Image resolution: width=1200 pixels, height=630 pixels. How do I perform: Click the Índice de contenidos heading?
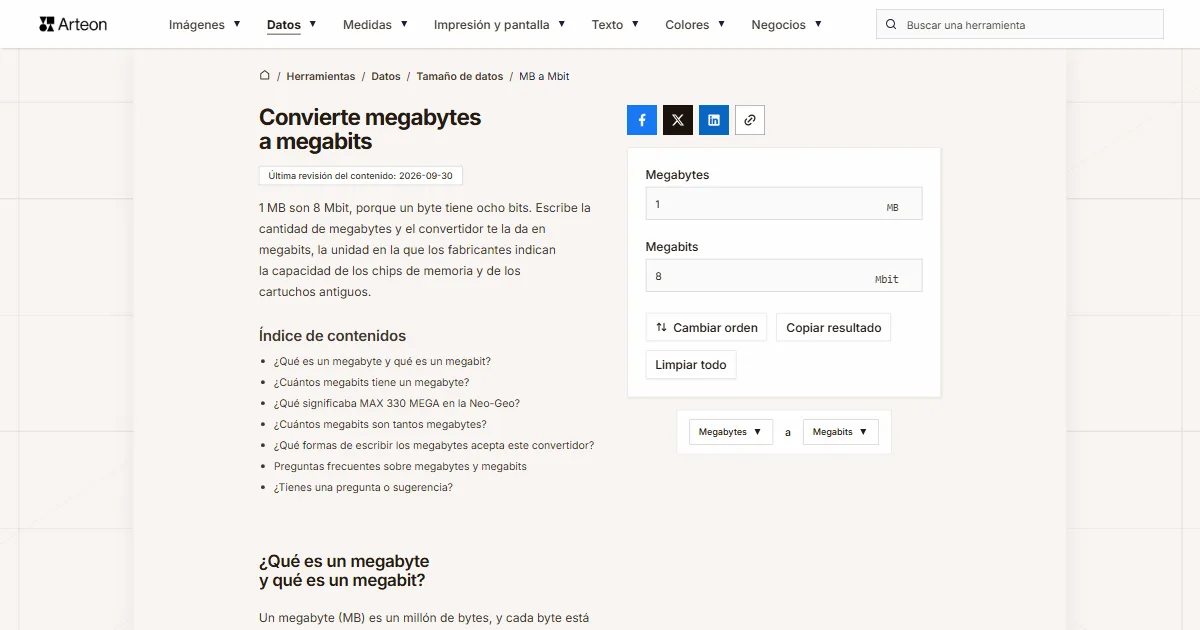pos(332,336)
